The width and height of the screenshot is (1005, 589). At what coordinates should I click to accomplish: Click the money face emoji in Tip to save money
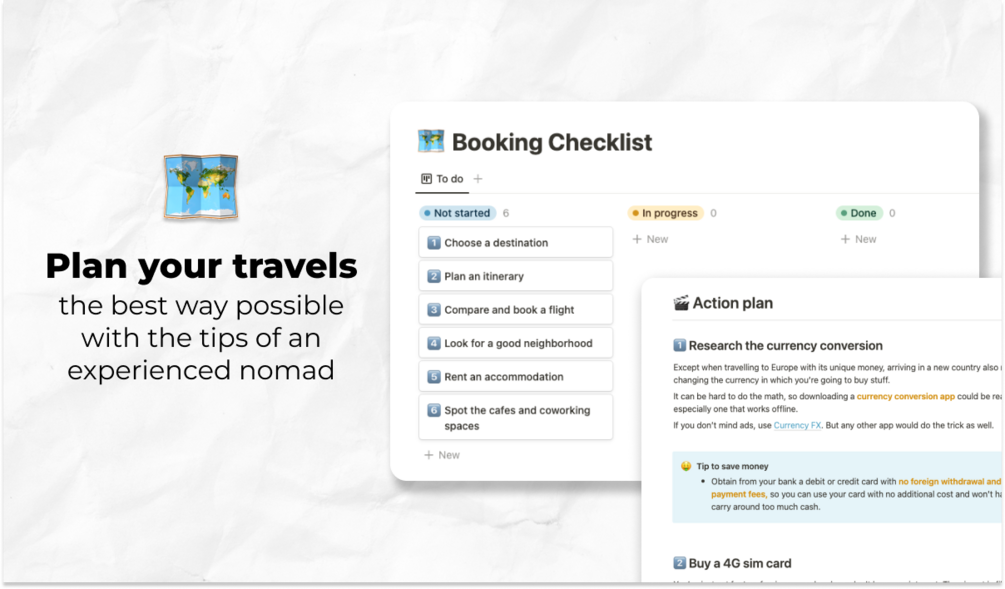686,466
